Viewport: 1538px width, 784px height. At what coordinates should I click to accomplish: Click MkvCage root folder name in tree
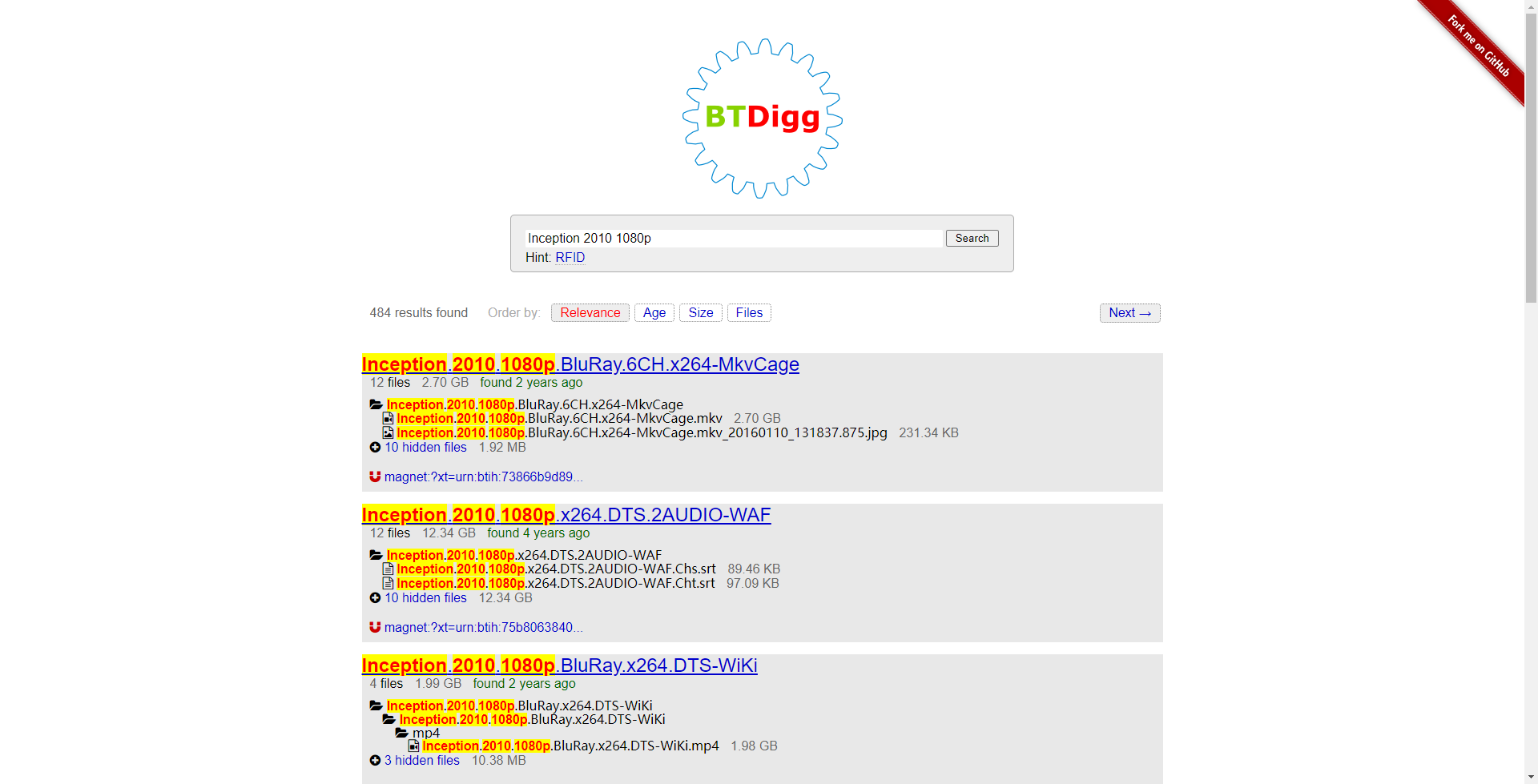tap(535, 404)
